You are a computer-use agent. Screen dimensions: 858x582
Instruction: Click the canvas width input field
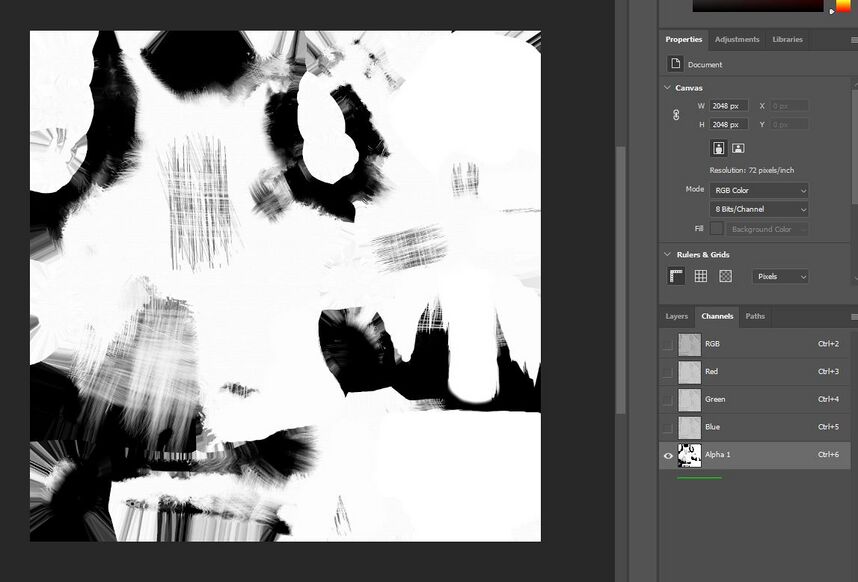(728, 106)
